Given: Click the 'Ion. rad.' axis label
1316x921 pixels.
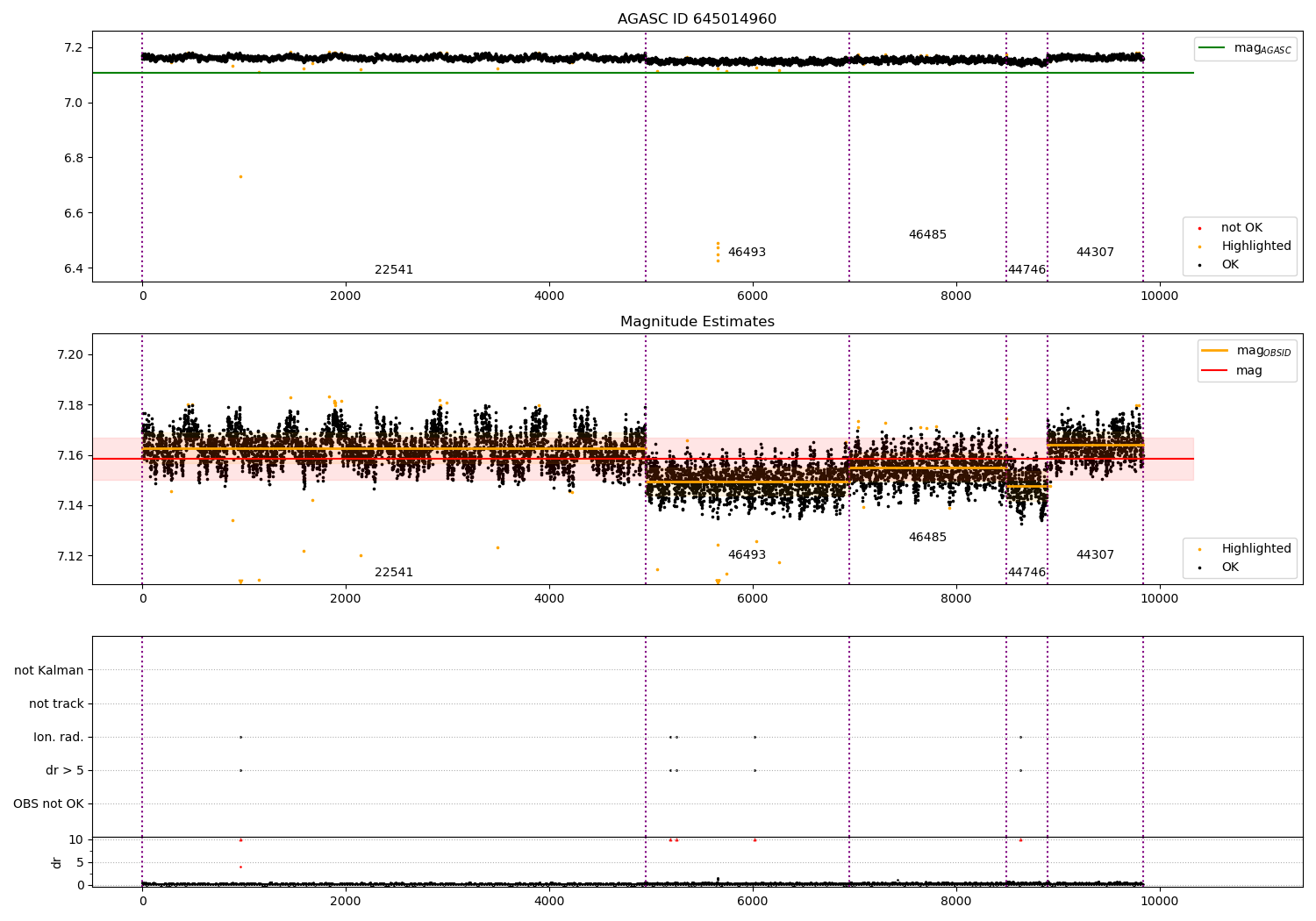Looking at the screenshot, I should pos(59,738).
